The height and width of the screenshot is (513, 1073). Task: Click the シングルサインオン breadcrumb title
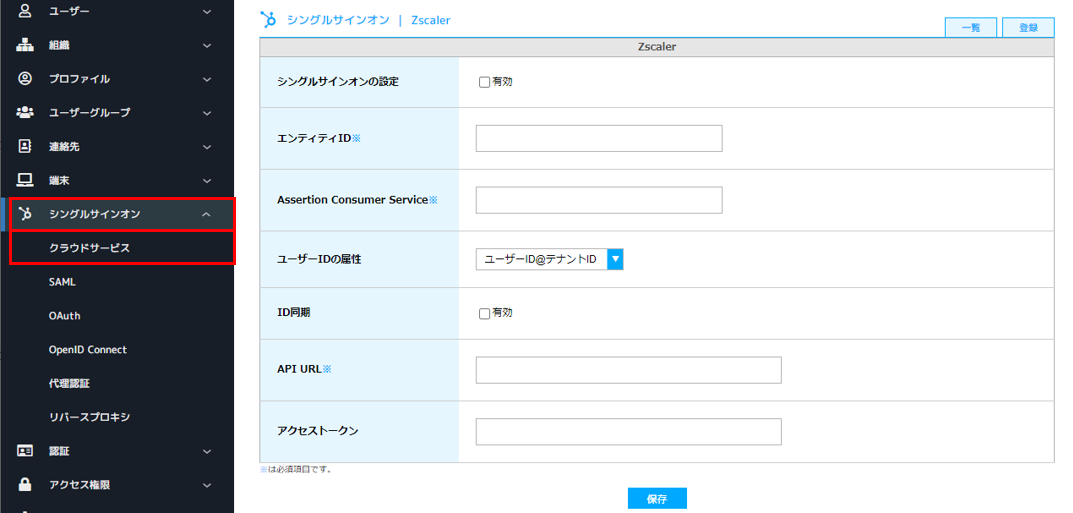click(x=337, y=20)
